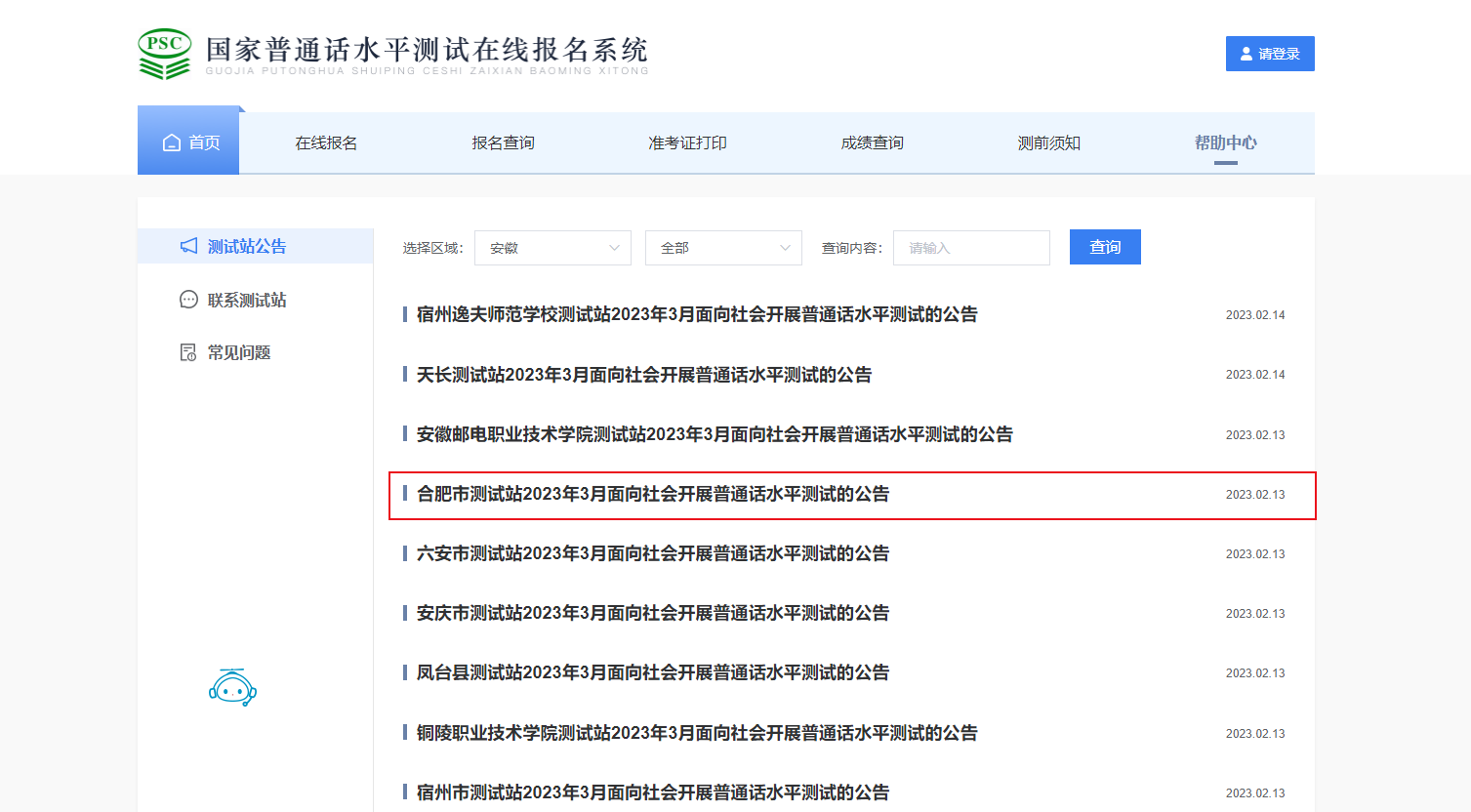Open the robot assistant mascot
The width and height of the screenshot is (1471, 812).
[x=232, y=688]
